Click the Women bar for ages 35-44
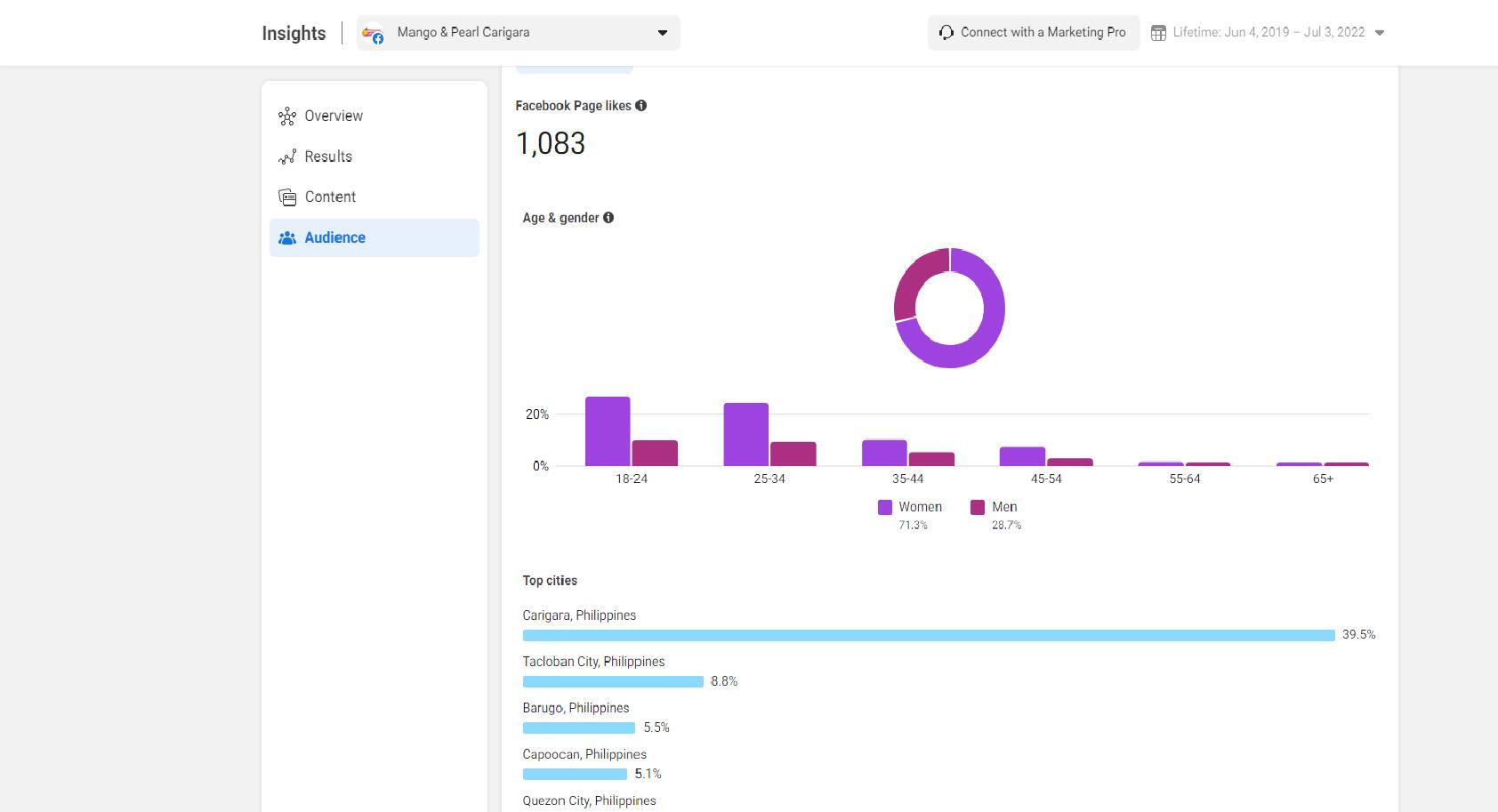This screenshot has height=812, width=1498. (x=884, y=453)
